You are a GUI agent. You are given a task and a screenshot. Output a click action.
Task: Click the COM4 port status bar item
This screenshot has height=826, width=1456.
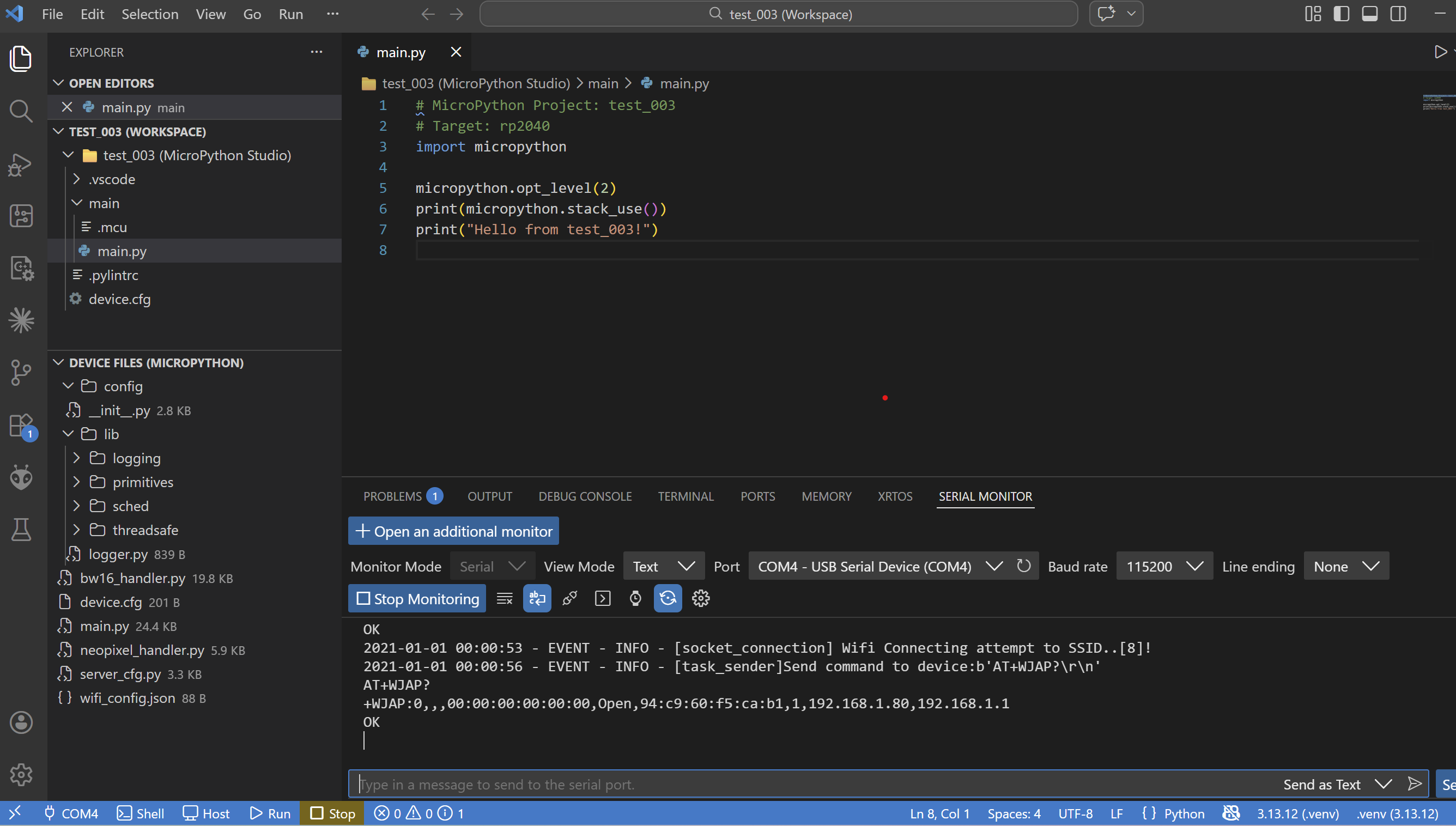pyautogui.click(x=71, y=813)
